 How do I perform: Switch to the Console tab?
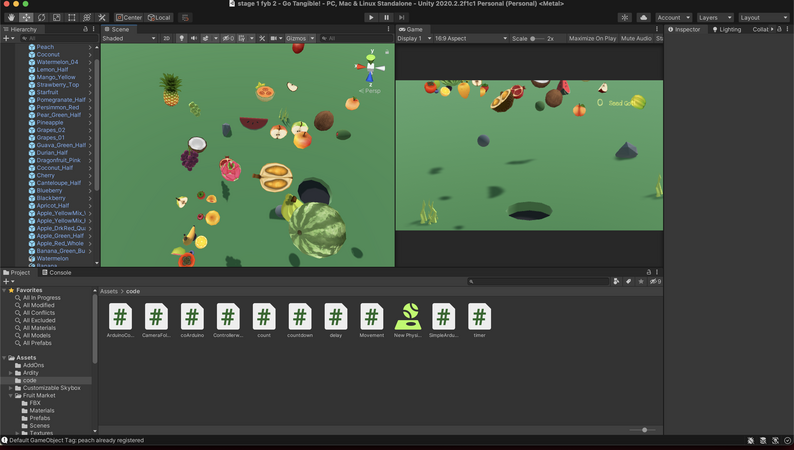click(x=56, y=272)
